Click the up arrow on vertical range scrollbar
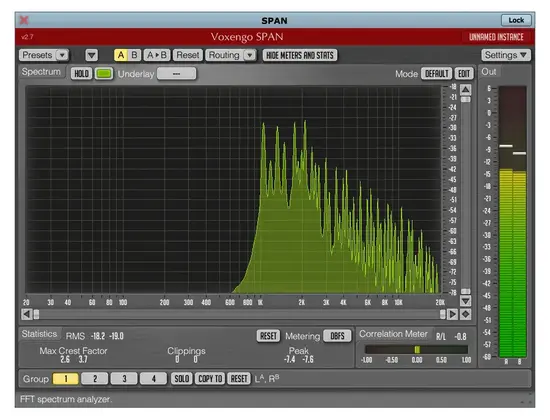 [x=465, y=90]
